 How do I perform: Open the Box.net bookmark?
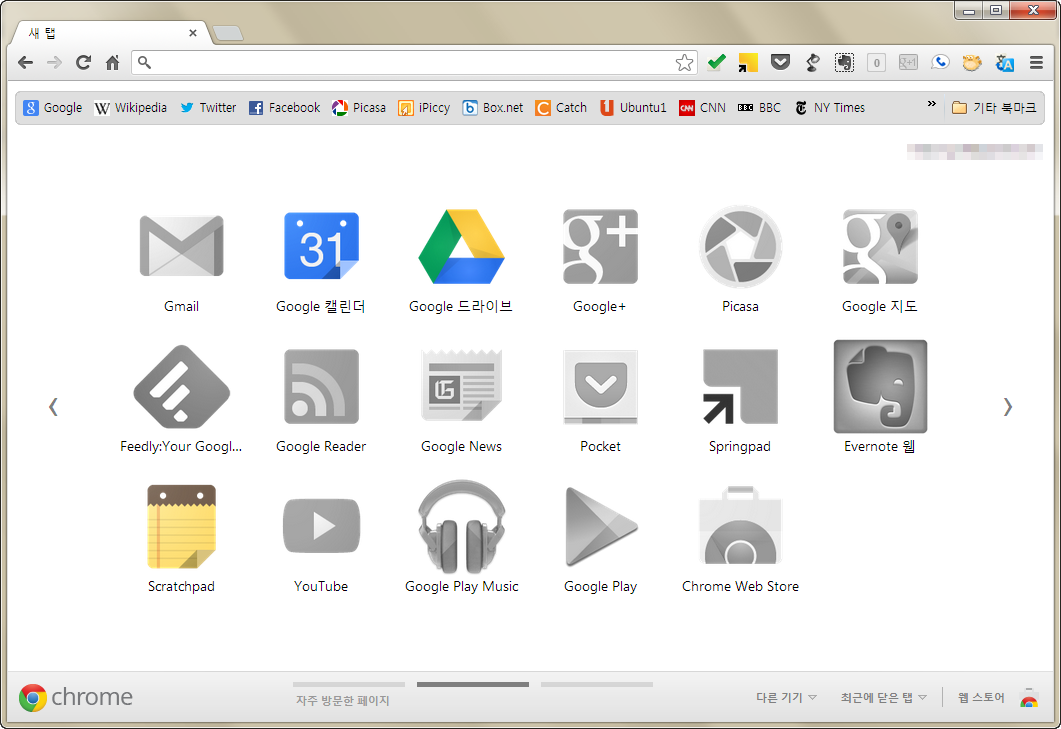[x=493, y=108]
